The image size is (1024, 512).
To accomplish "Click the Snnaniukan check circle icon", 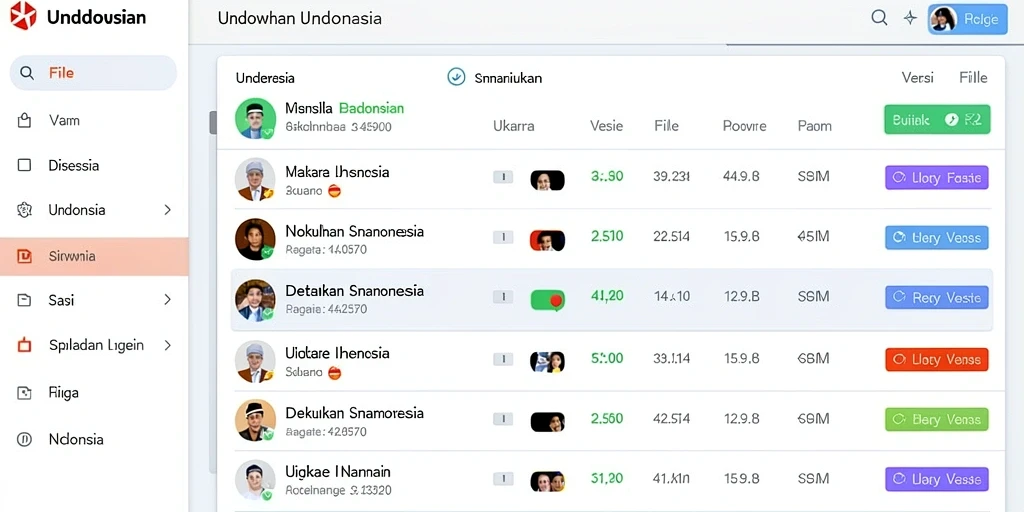I will pyautogui.click(x=456, y=77).
